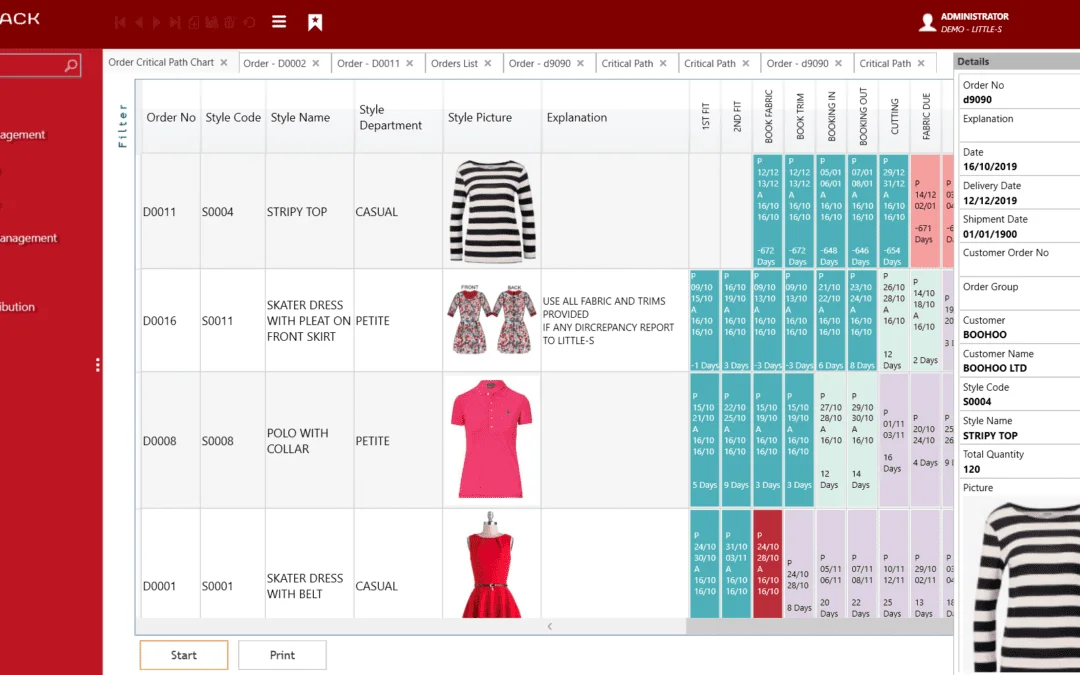Click Delivery Date 12/12/2019 in Details
1080x675 pixels.
tap(990, 201)
